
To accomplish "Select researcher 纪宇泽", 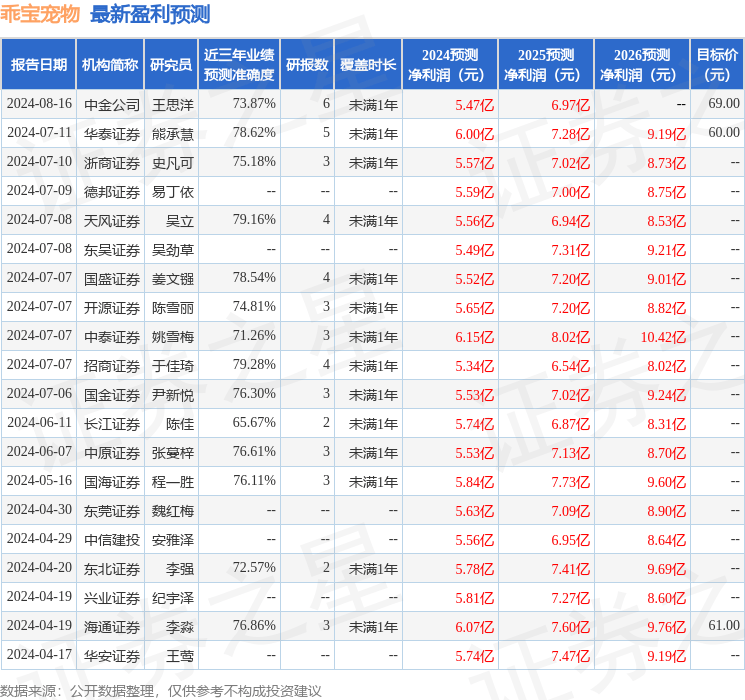I will [x=173, y=598].
